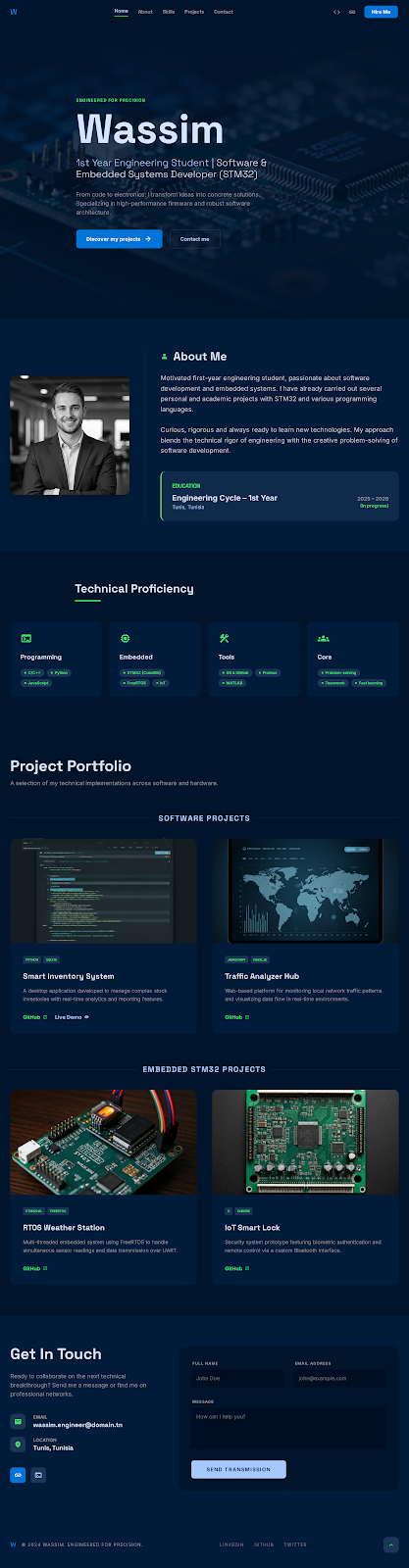The image size is (409, 1568).
Task: Click Discover my projects button
Action: [x=119, y=238]
